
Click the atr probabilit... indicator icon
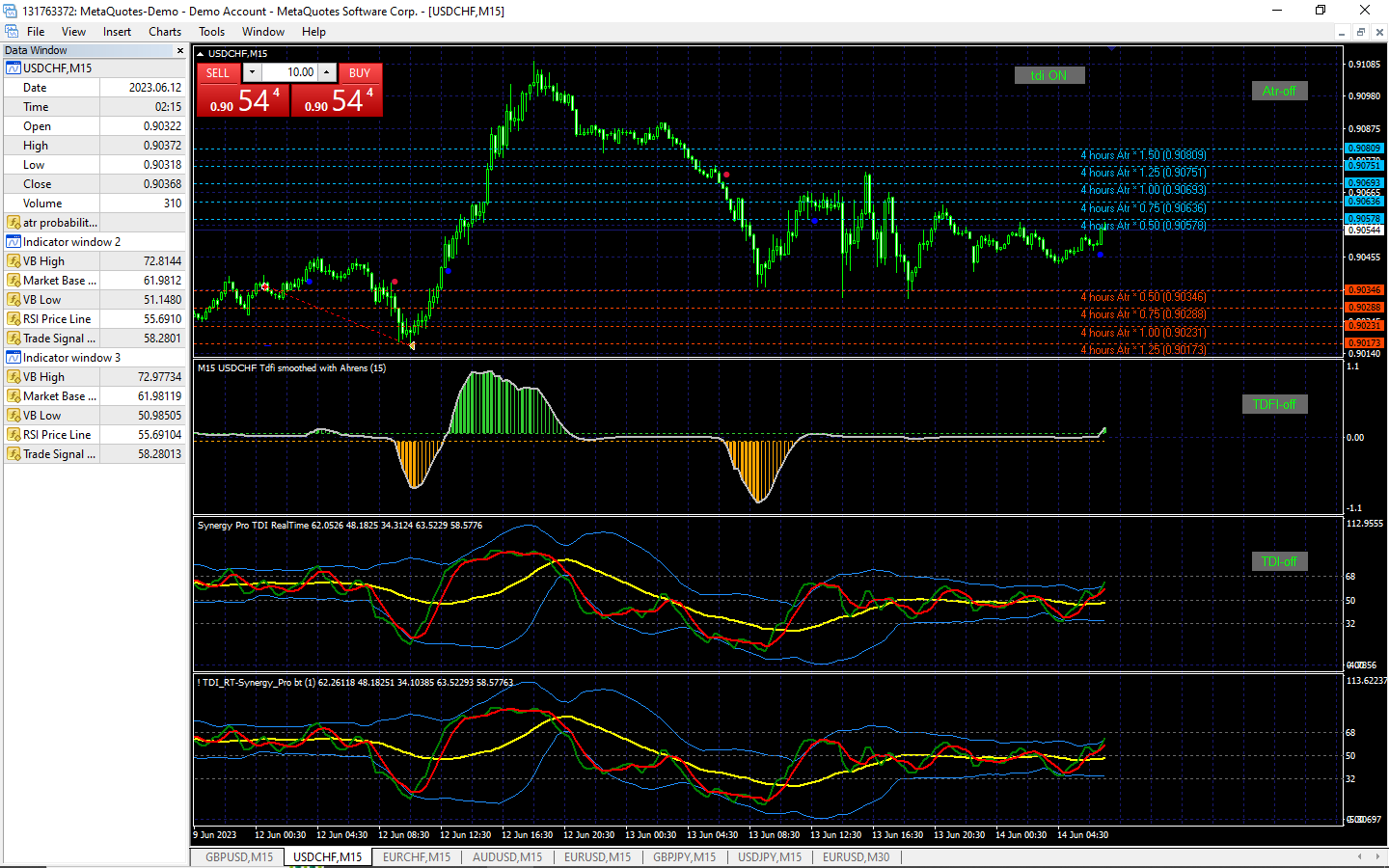click(x=14, y=223)
